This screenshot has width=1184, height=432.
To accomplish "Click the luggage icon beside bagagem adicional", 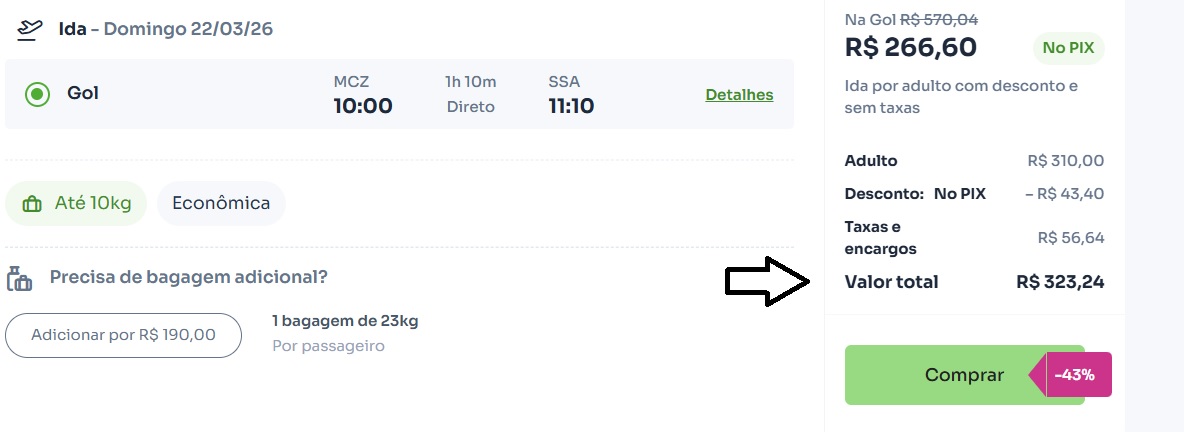I will tap(20, 278).
